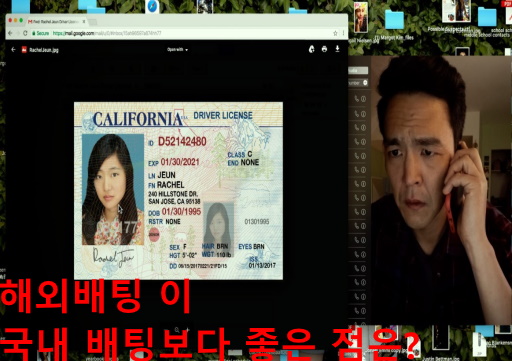
Task: Click the California driver license image
Action: click(x=178, y=191)
